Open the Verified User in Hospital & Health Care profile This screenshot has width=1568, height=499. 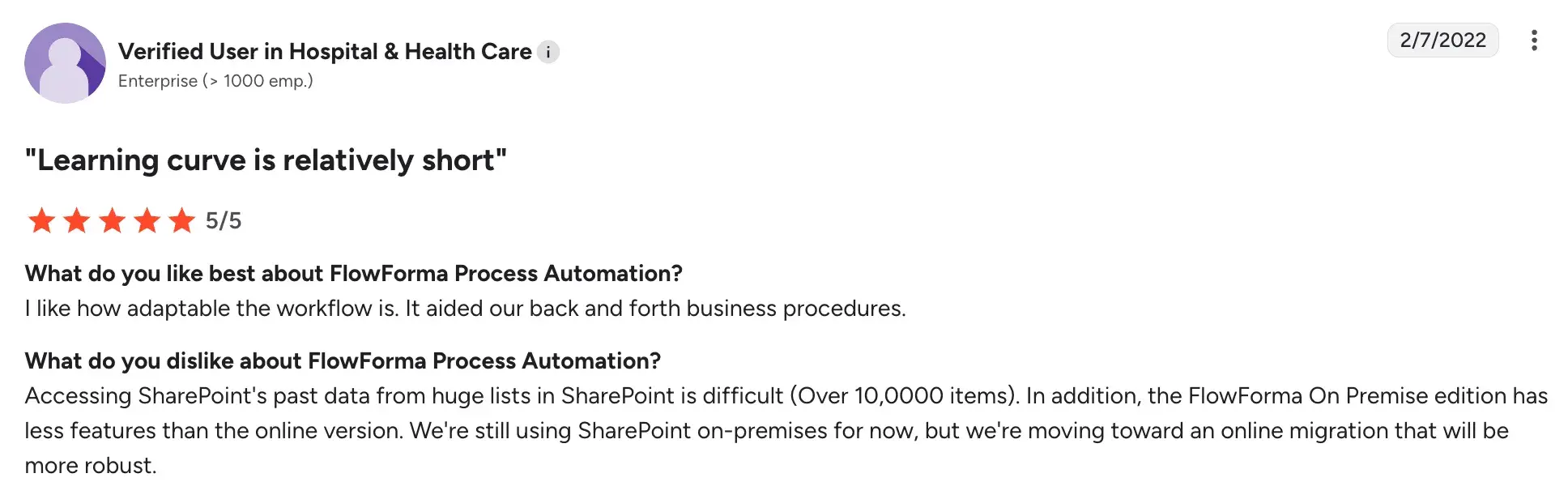pyautogui.click(x=325, y=52)
